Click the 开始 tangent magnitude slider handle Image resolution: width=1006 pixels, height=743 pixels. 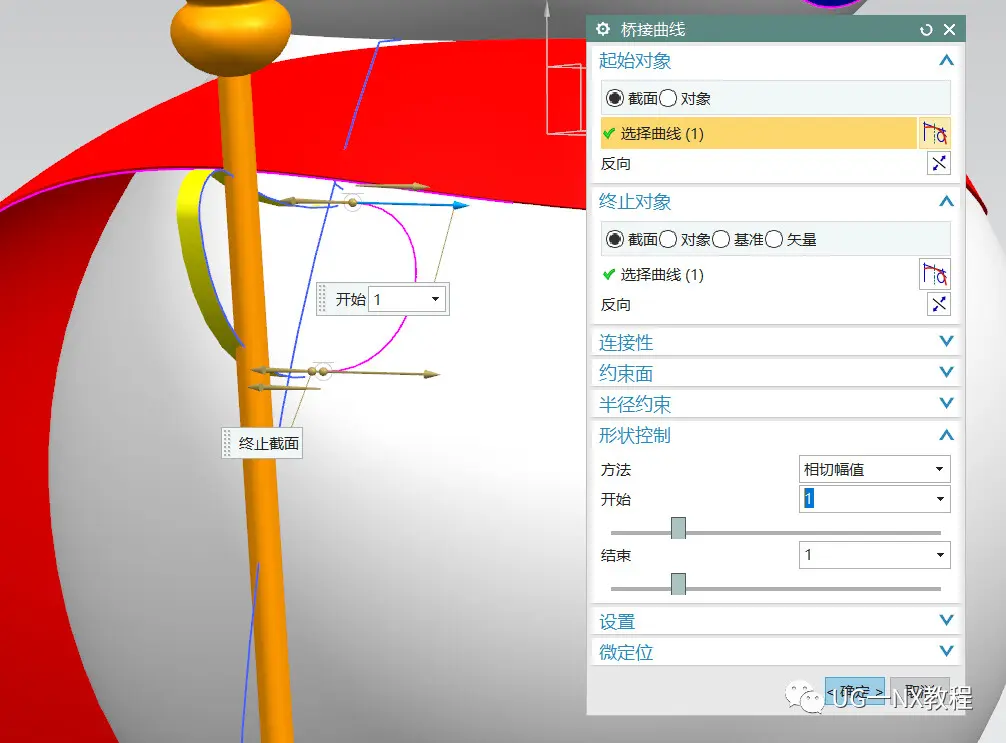pyautogui.click(x=678, y=528)
